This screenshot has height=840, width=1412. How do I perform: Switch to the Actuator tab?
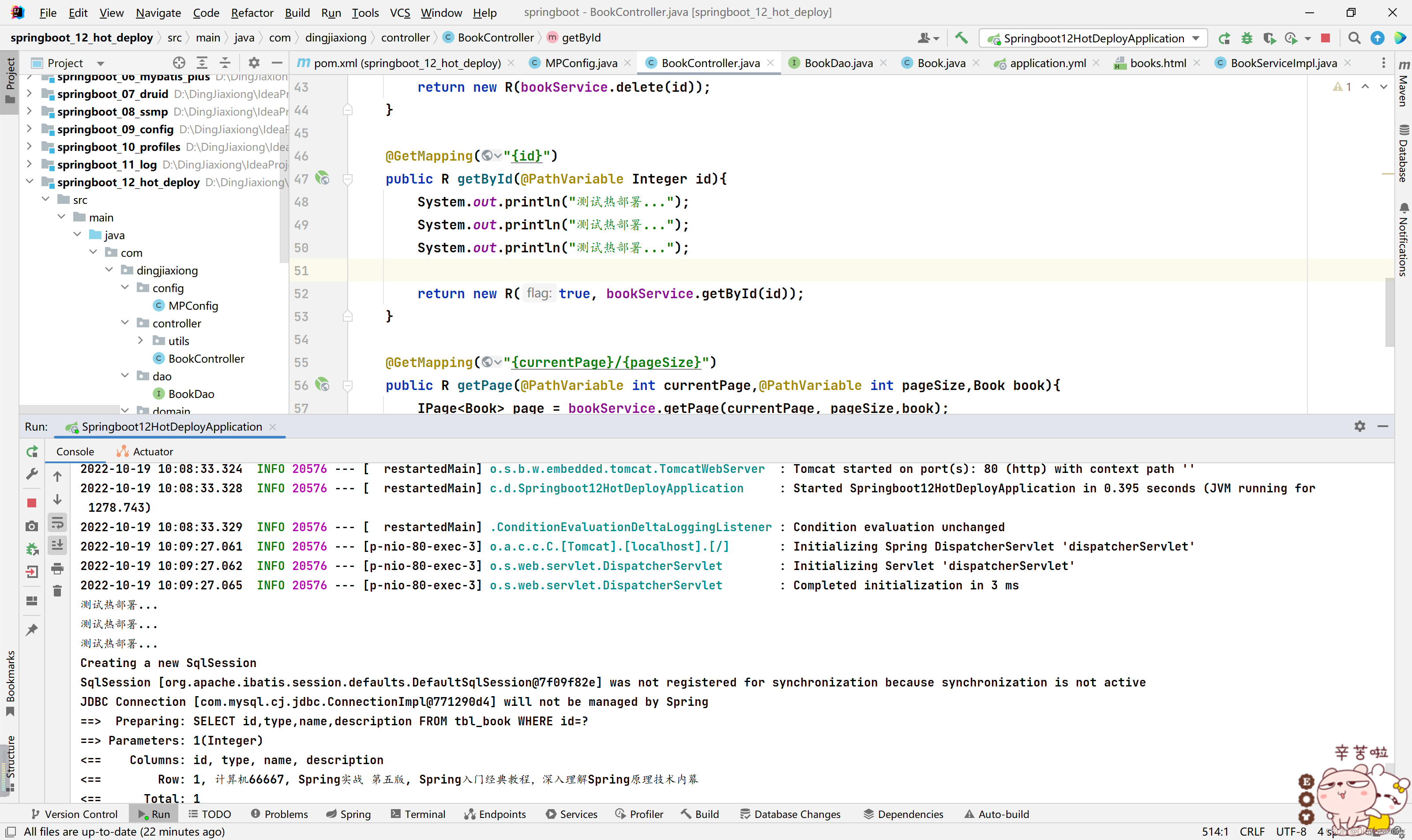[145, 451]
